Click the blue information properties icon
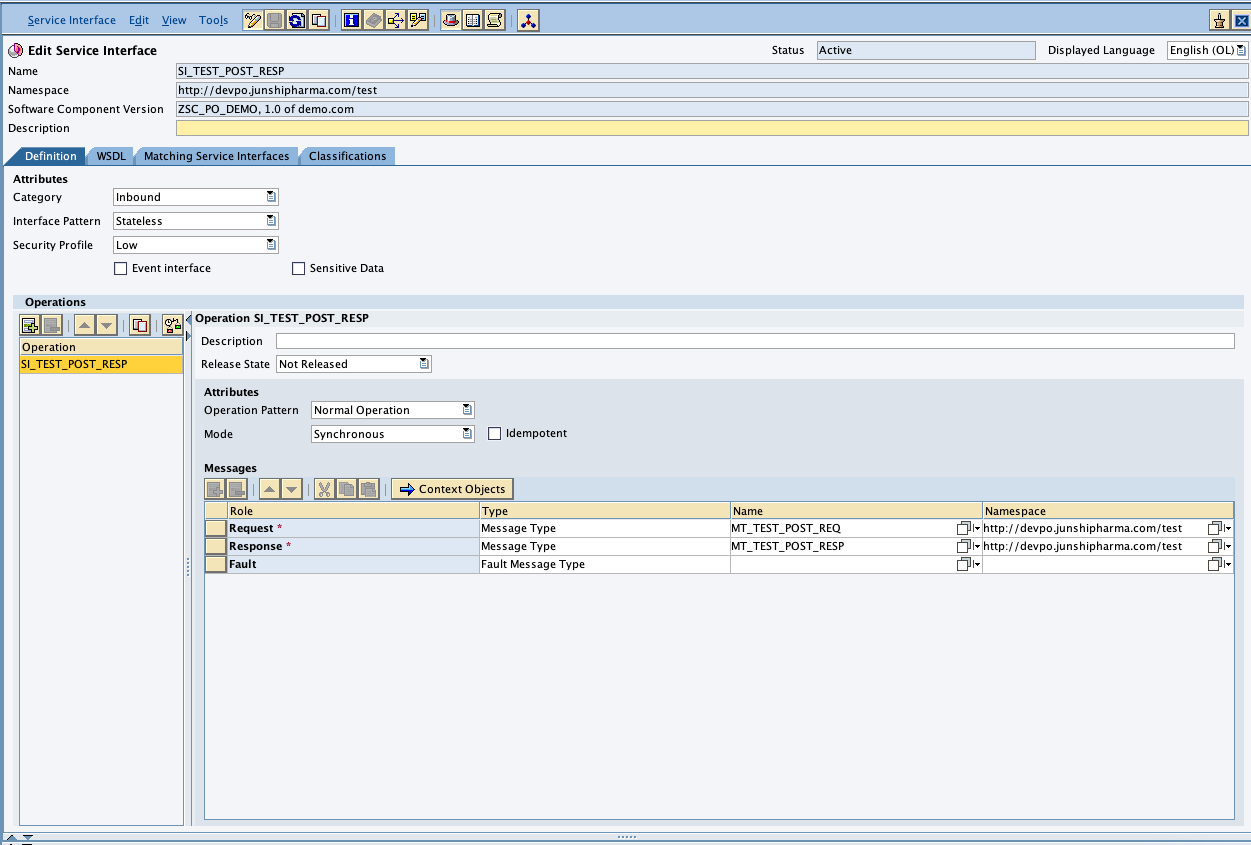This screenshot has width=1251, height=845. (351, 20)
